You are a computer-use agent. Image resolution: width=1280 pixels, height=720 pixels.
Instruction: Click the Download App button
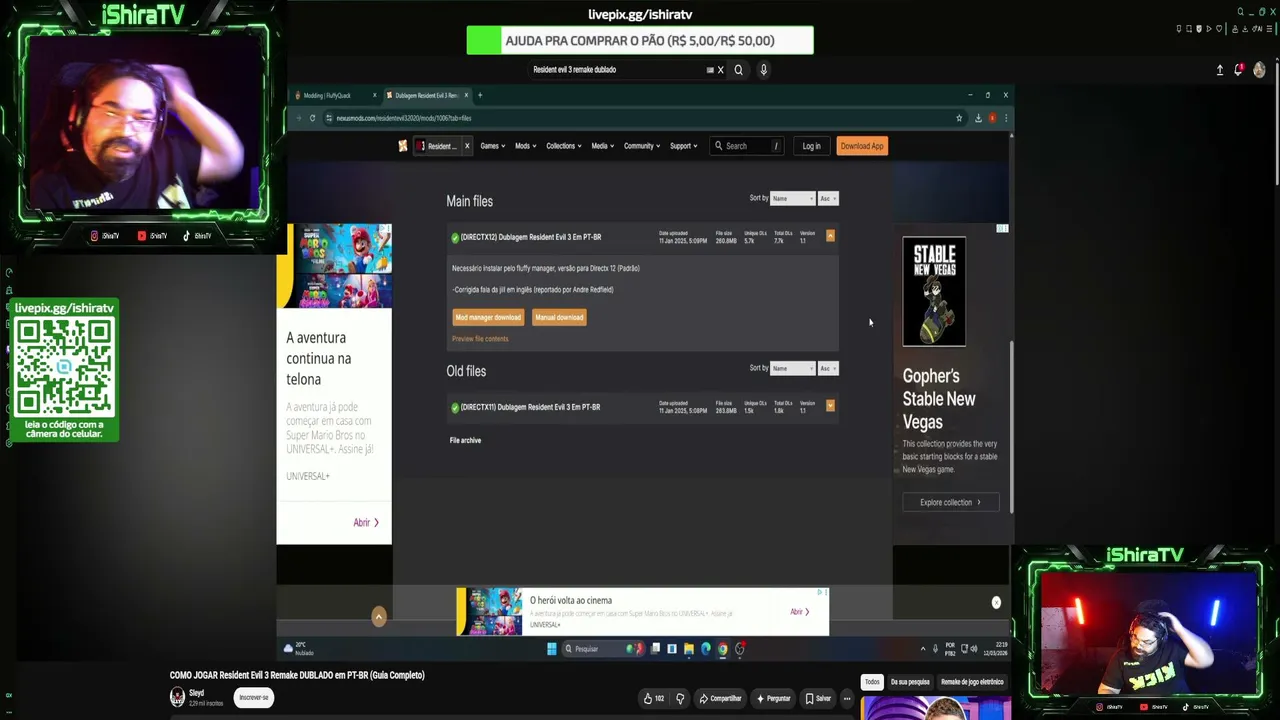click(x=862, y=146)
